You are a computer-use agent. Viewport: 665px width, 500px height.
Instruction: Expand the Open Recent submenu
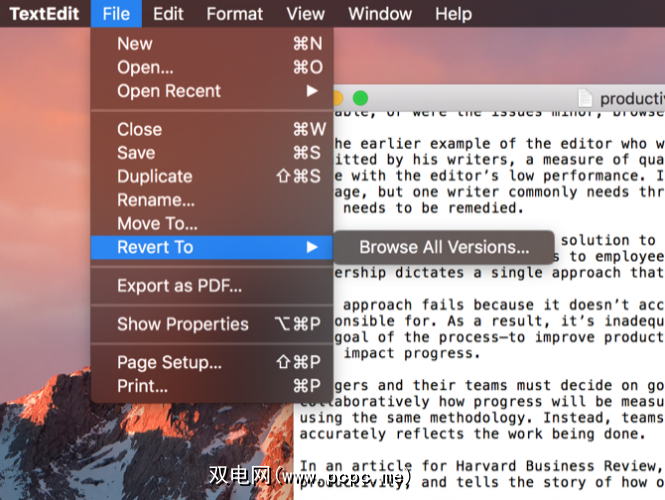coord(212,91)
